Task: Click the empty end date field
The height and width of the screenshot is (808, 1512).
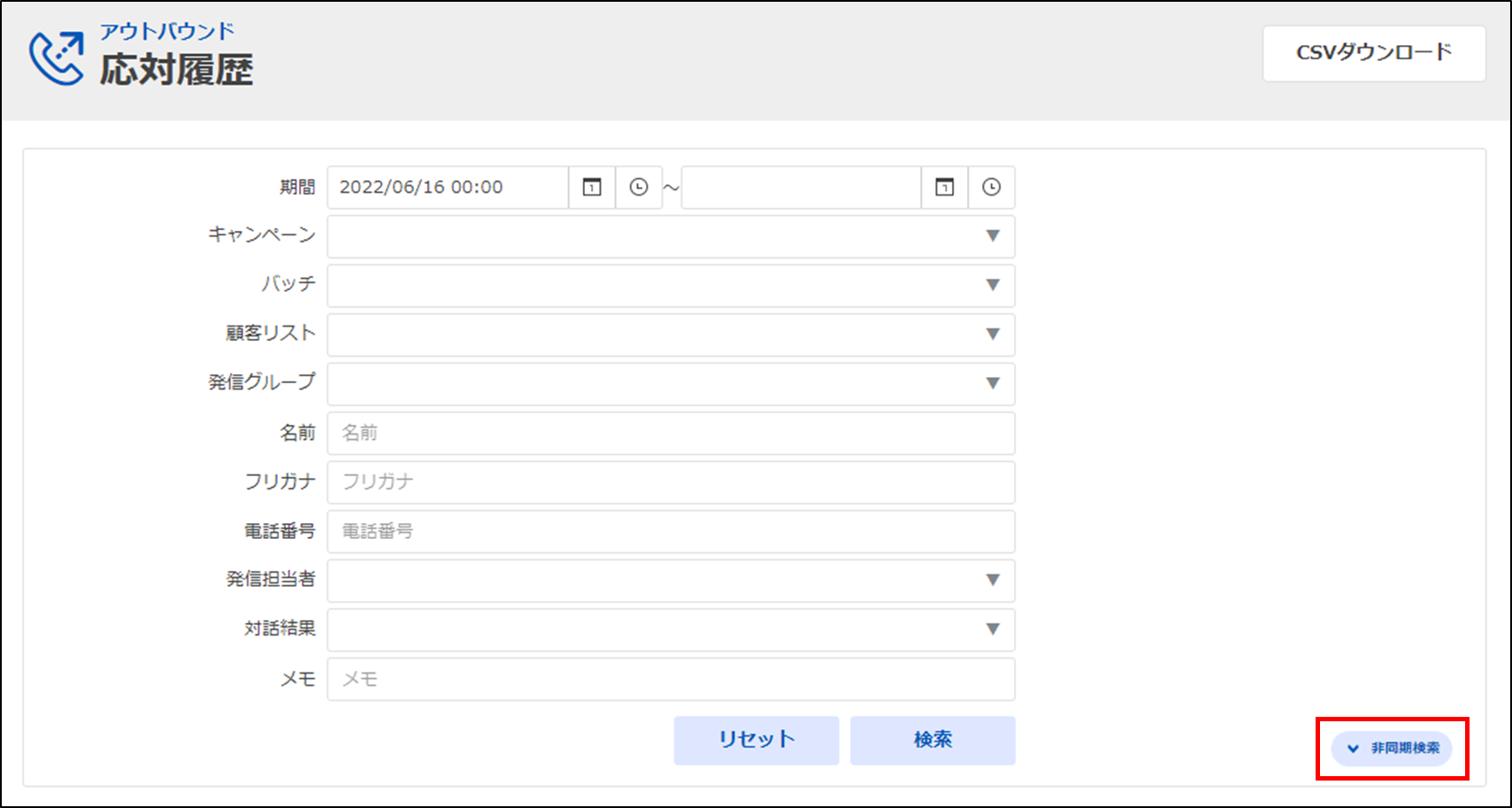Action: 801,188
